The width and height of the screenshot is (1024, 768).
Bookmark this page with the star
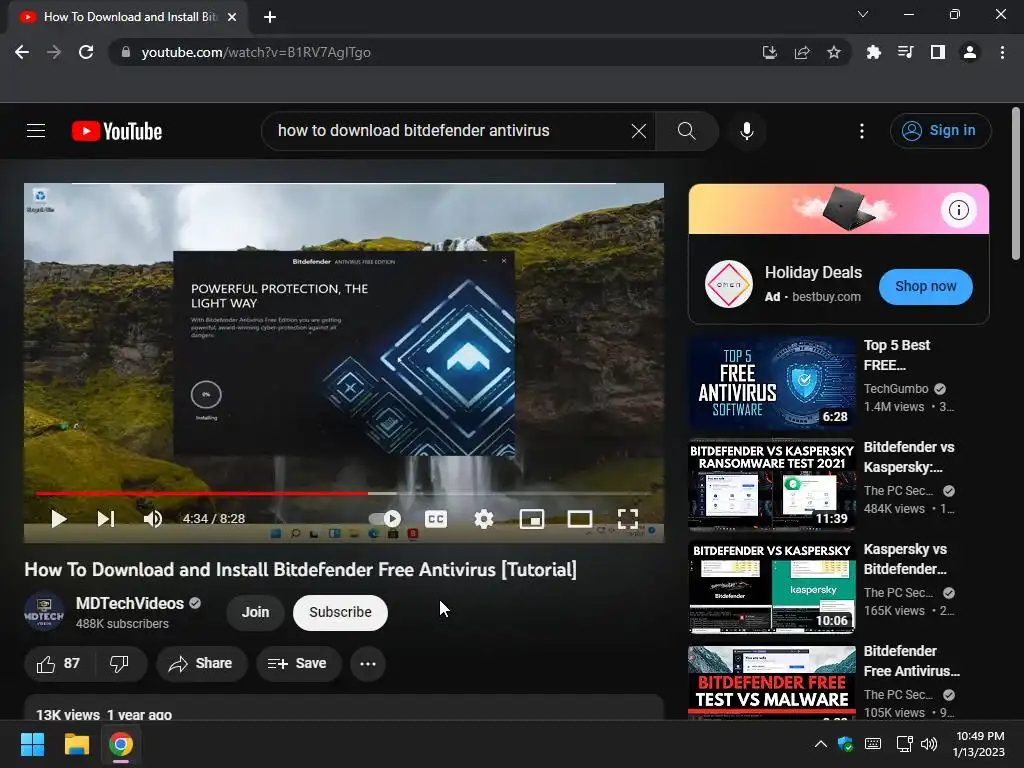coord(834,52)
